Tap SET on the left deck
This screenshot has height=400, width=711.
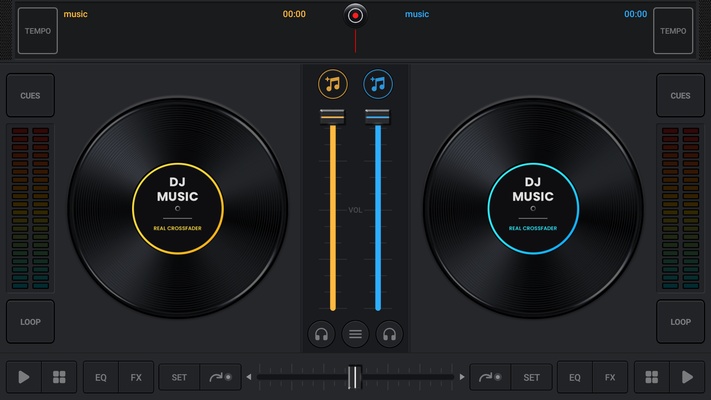pos(179,377)
